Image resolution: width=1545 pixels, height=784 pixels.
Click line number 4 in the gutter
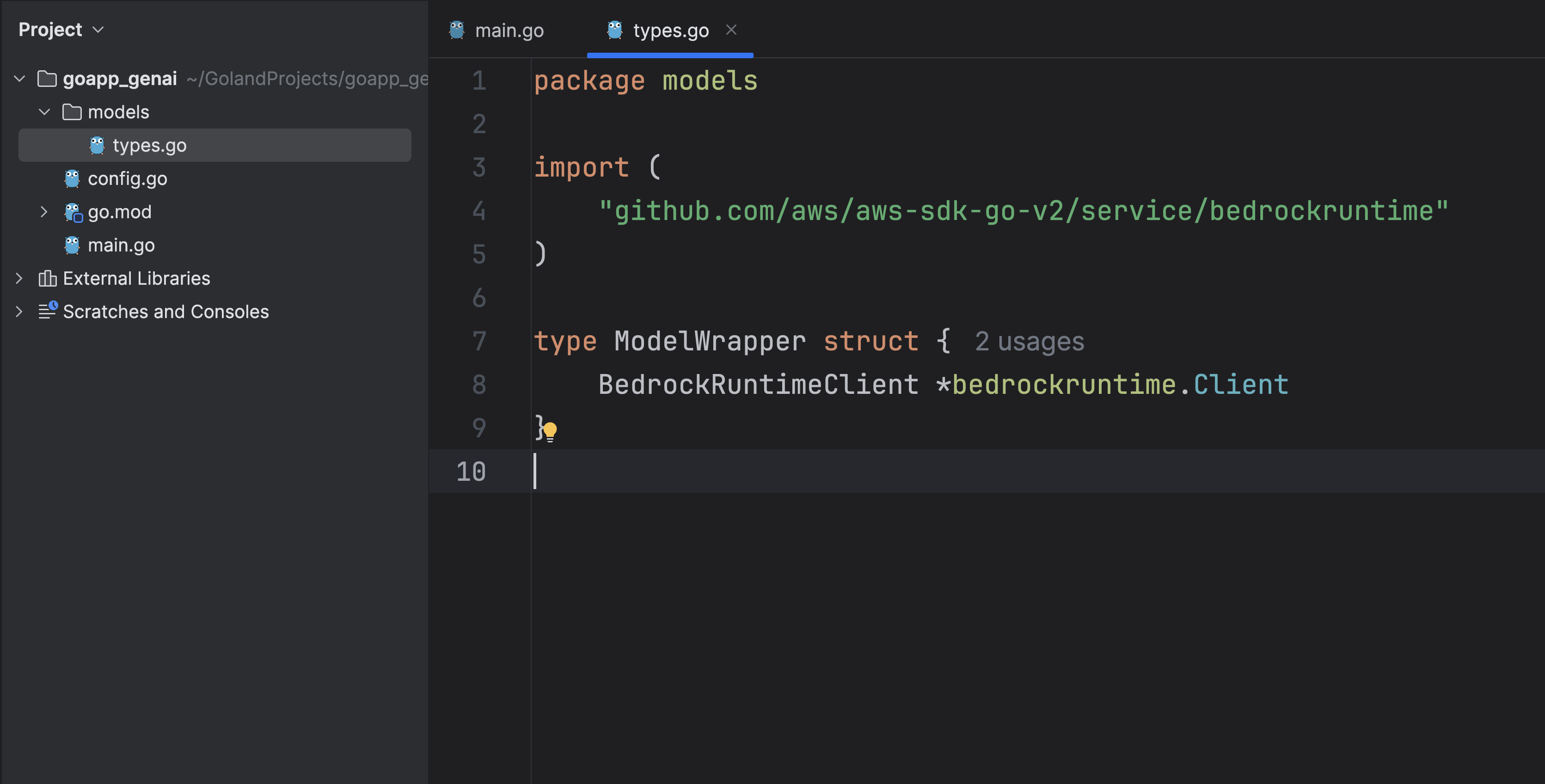pyautogui.click(x=478, y=211)
